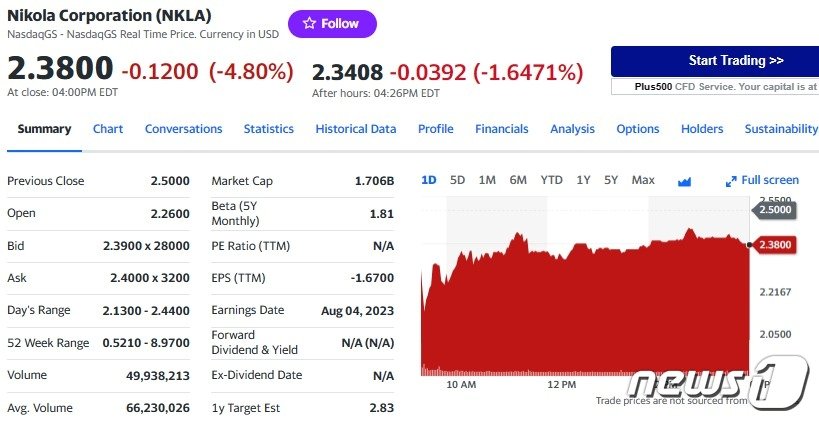Click the red intraday price chart
This screenshot has width=819, height=422.
[x=585, y=310]
